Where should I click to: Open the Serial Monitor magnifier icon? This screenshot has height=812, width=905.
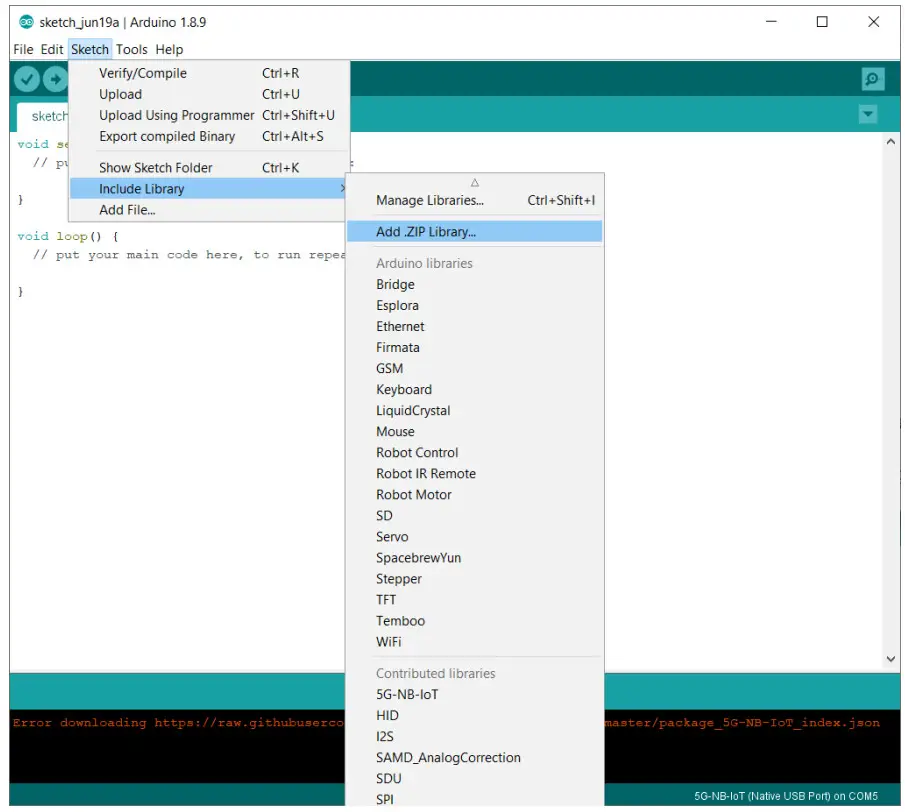[x=871, y=77]
